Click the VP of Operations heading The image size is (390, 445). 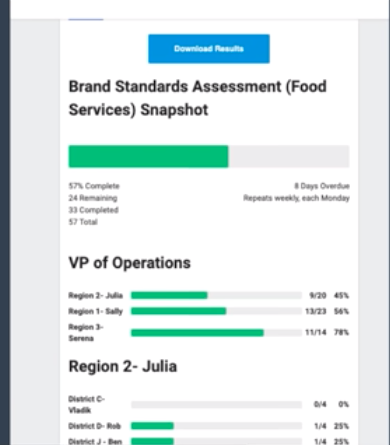tap(130, 263)
